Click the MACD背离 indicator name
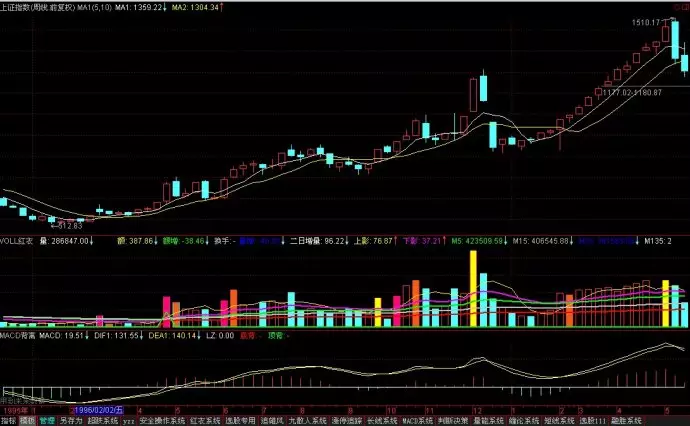 coord(17,335)
